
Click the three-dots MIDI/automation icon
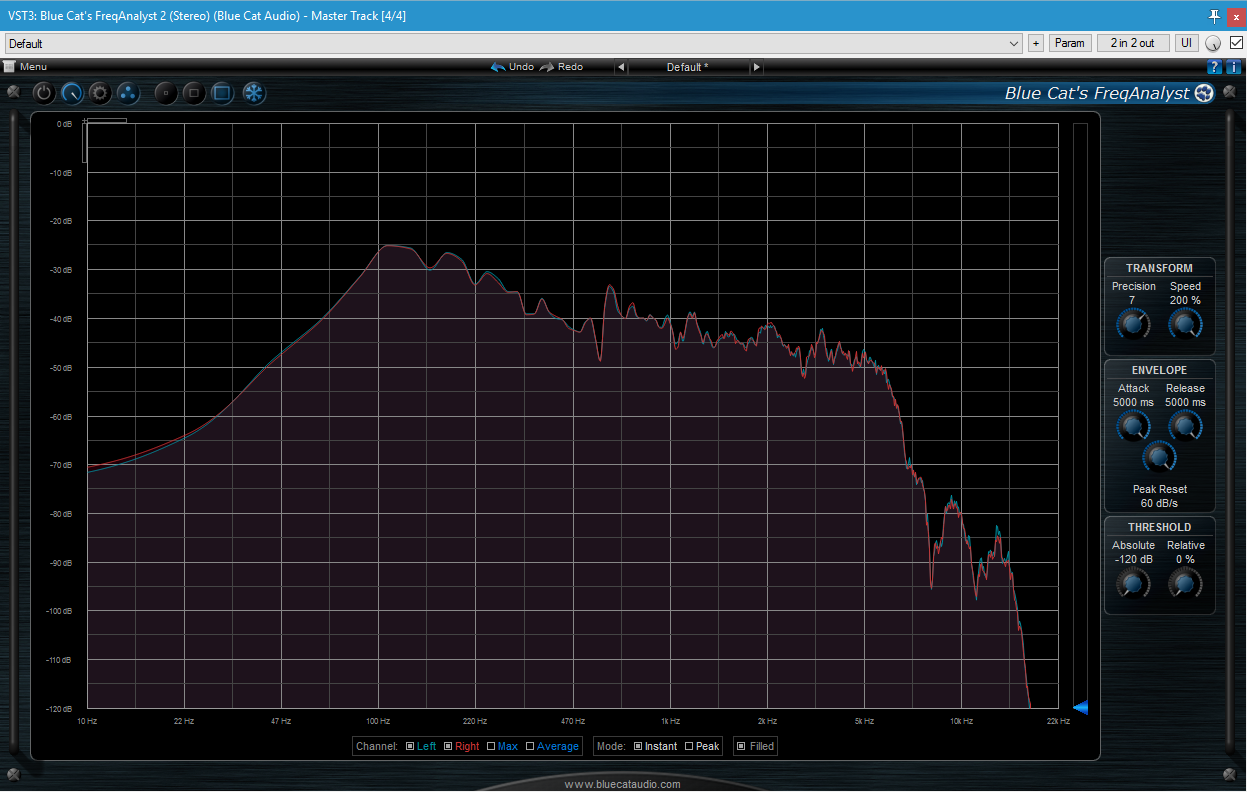(x=128, y=94)
